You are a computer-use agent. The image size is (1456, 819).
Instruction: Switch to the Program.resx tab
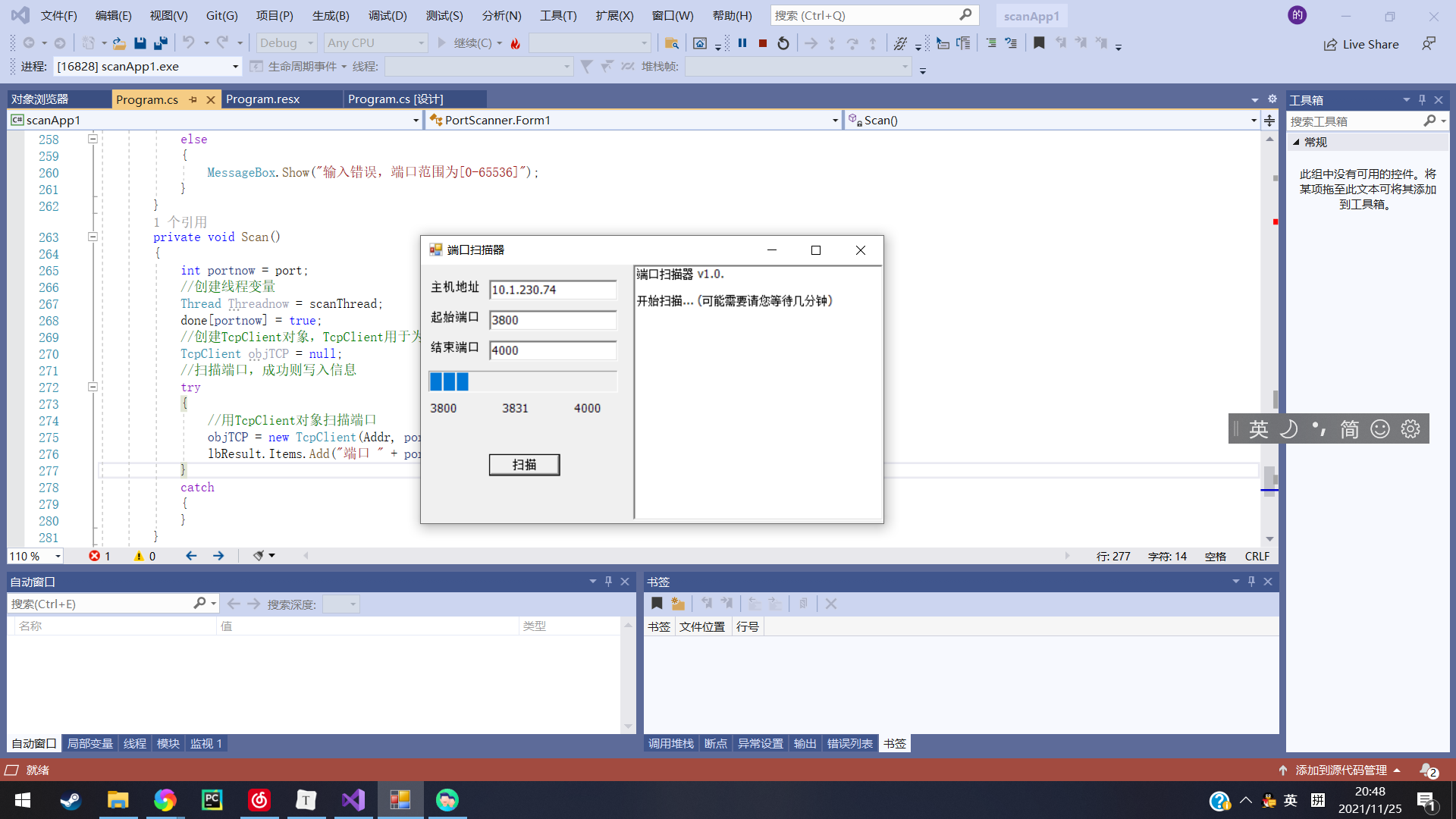point(262,99)
